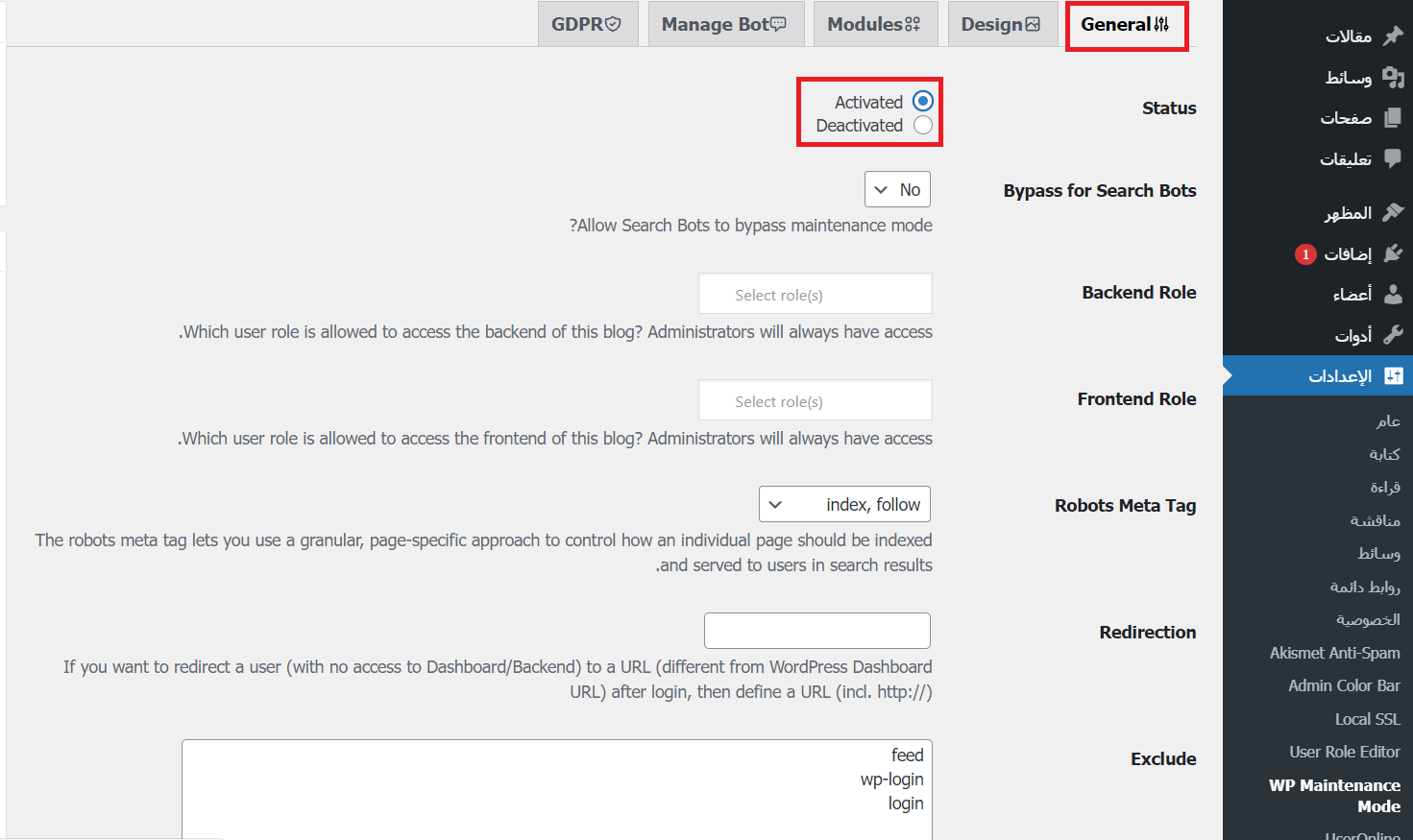Open the Frontend Role selector
The image size is (1413, 840).
[816, 401]
